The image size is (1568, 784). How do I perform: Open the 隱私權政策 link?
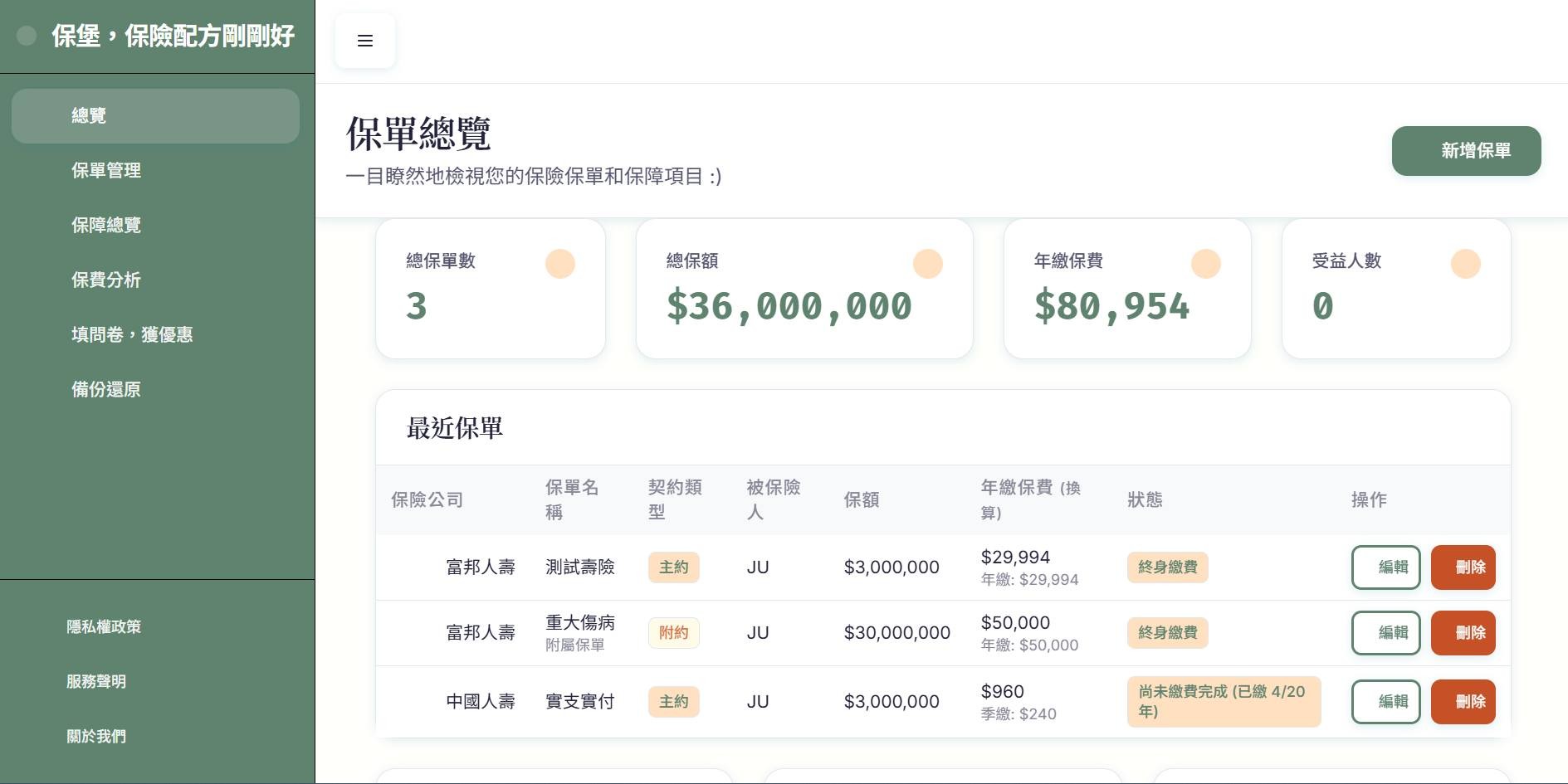tap(104, 627)
